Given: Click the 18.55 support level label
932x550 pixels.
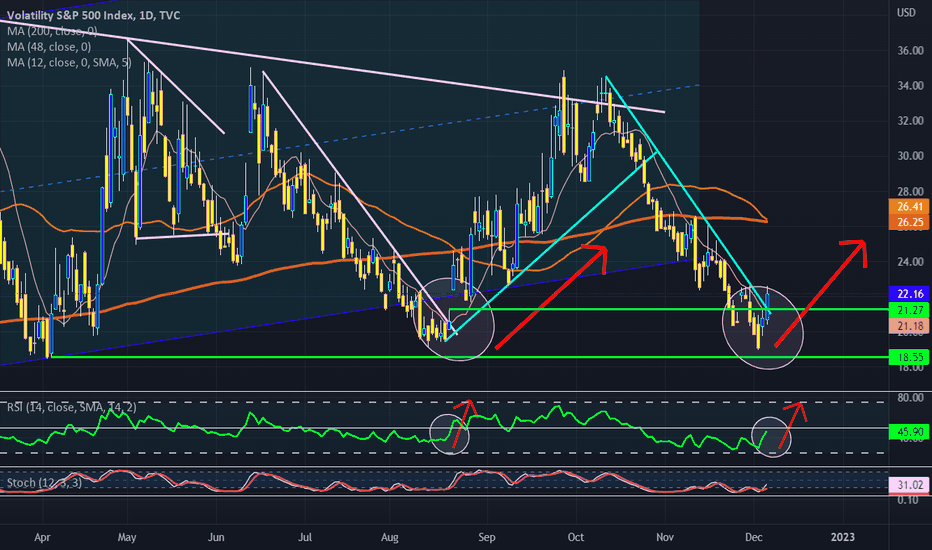Looking at the screenshot, I should click(909, 357).
